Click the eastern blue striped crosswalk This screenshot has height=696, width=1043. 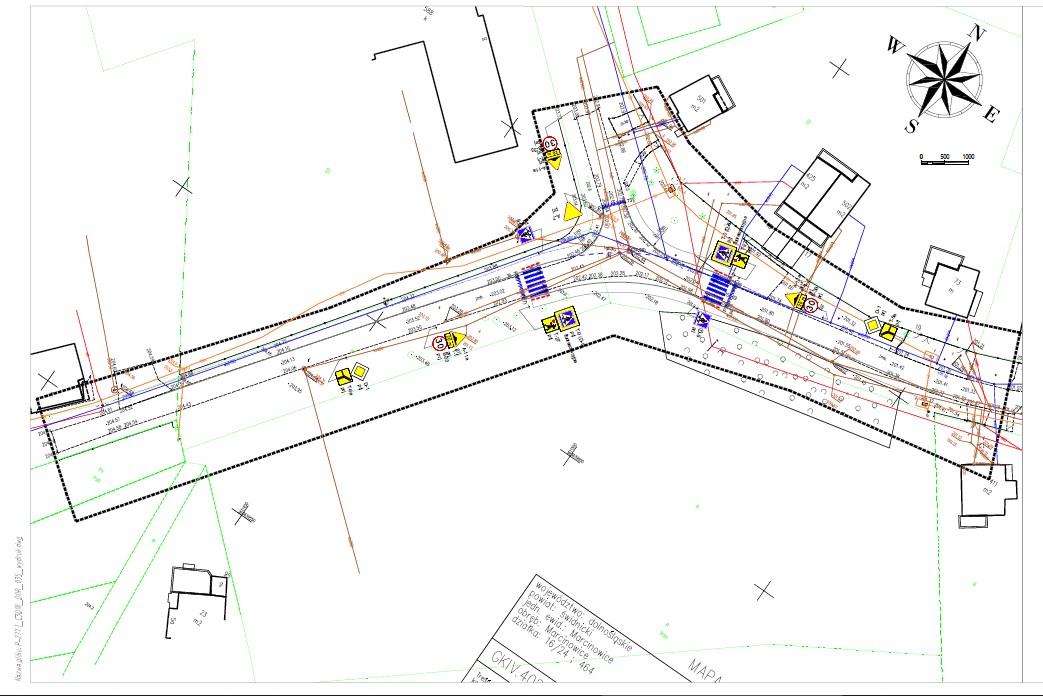point(719,288)
